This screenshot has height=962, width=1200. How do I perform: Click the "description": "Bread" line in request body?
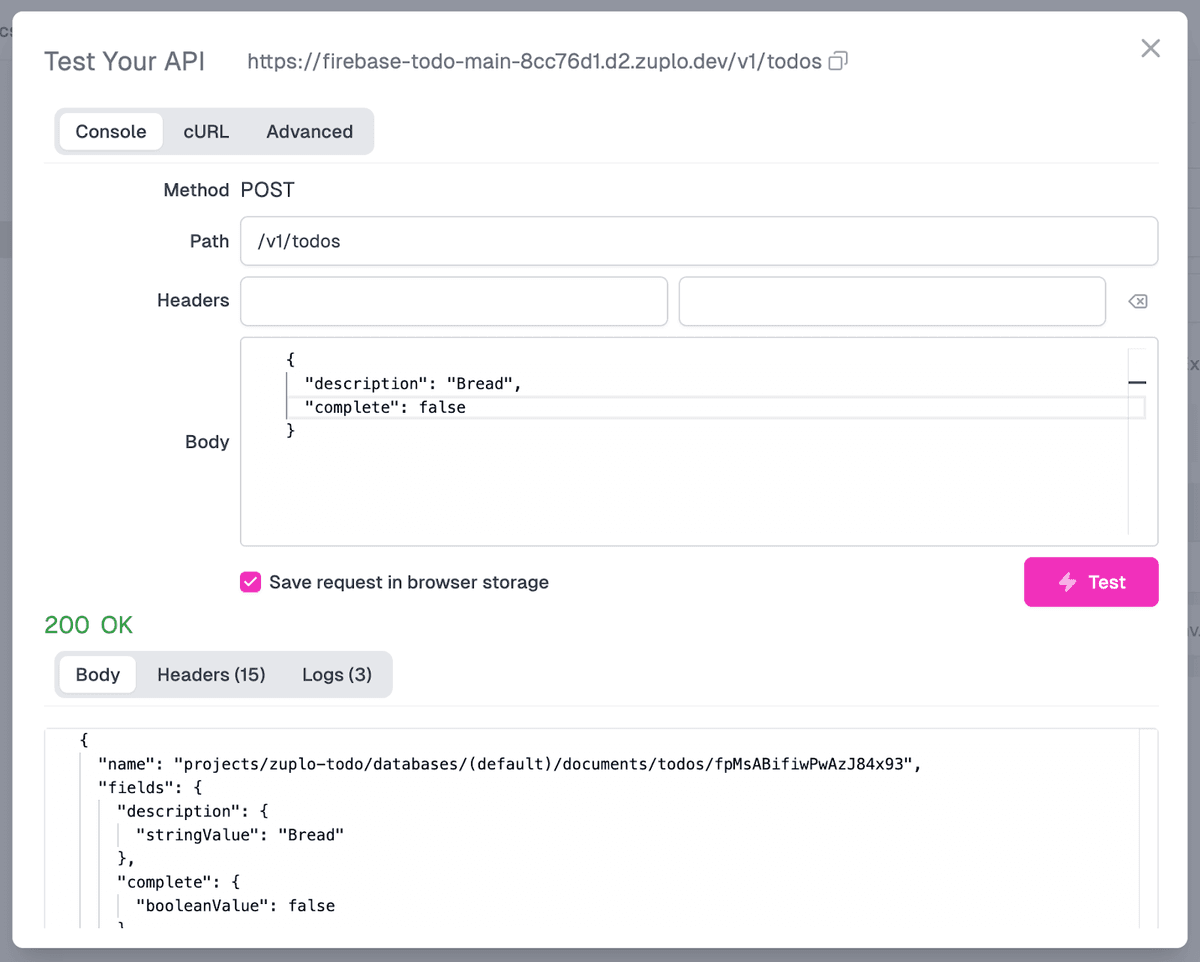coord(413,383)
